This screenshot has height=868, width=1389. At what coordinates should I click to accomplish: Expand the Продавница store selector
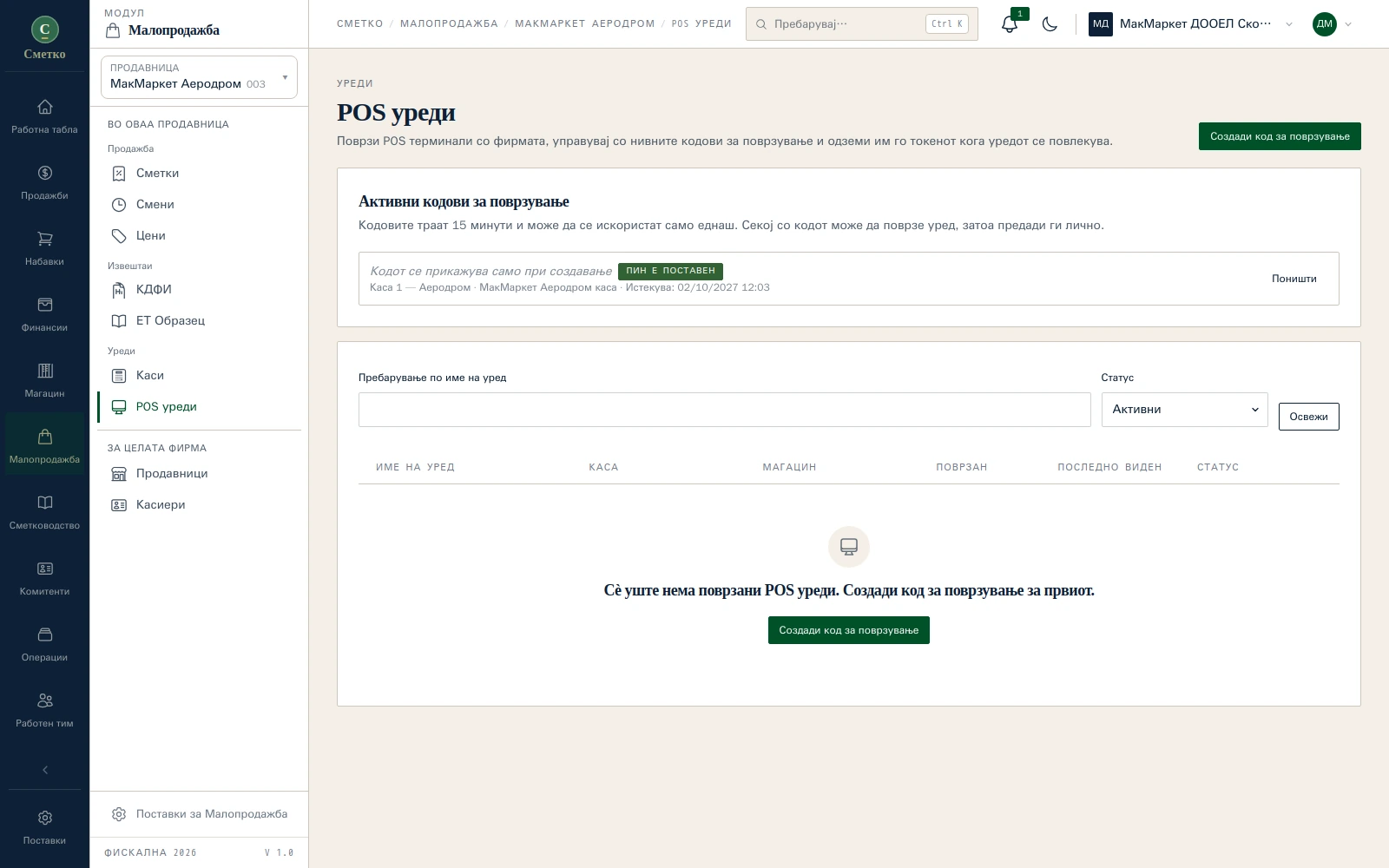pos(199,77)
